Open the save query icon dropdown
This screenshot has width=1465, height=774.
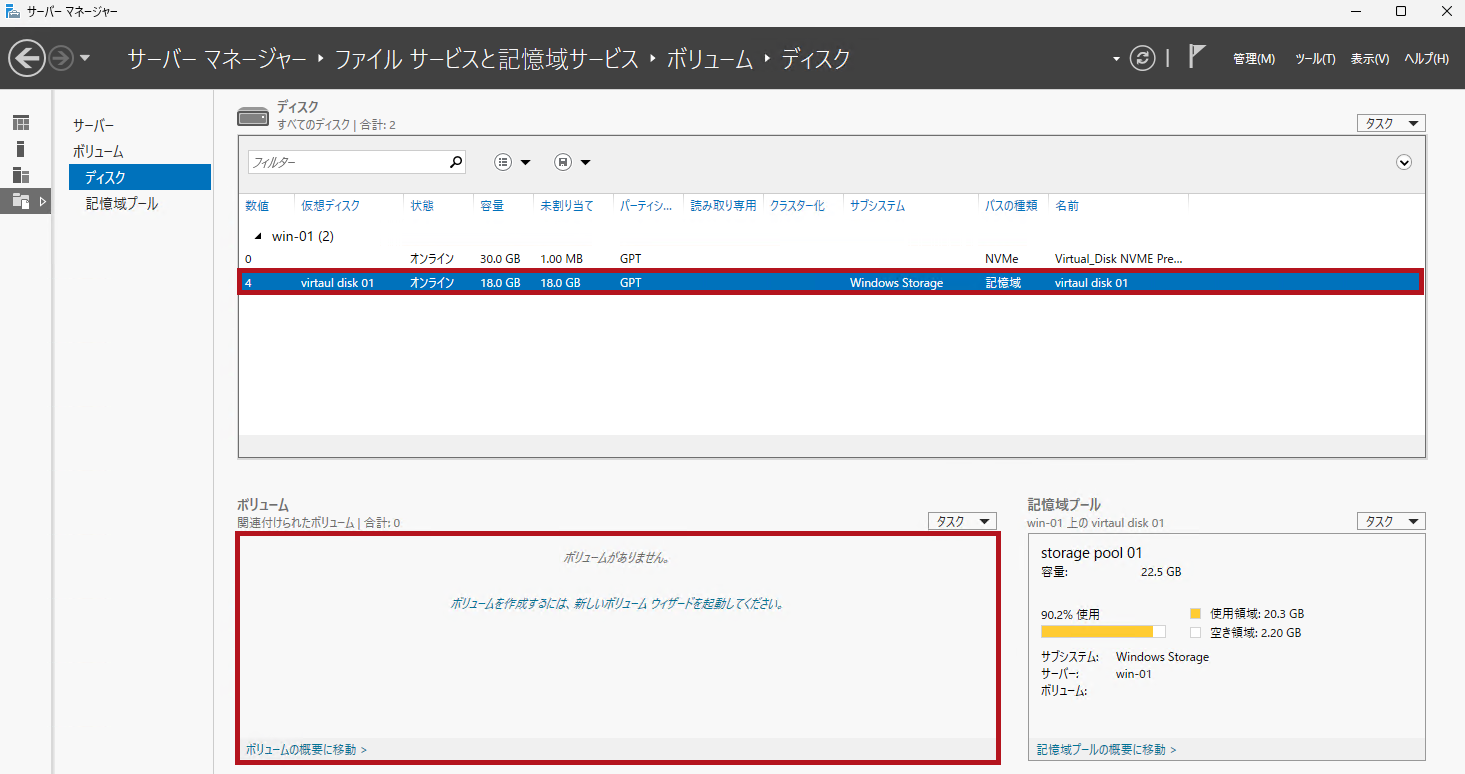[572, 162]
